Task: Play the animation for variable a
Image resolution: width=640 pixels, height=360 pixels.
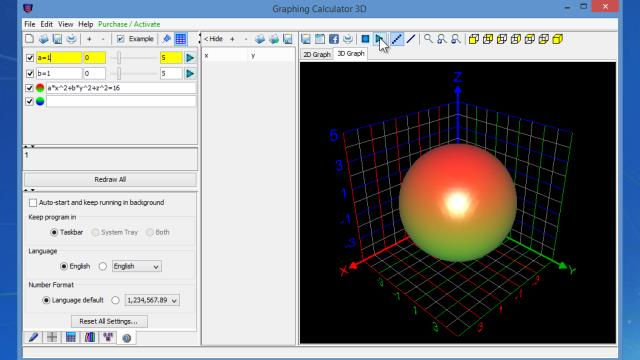Action: point(190,58)
